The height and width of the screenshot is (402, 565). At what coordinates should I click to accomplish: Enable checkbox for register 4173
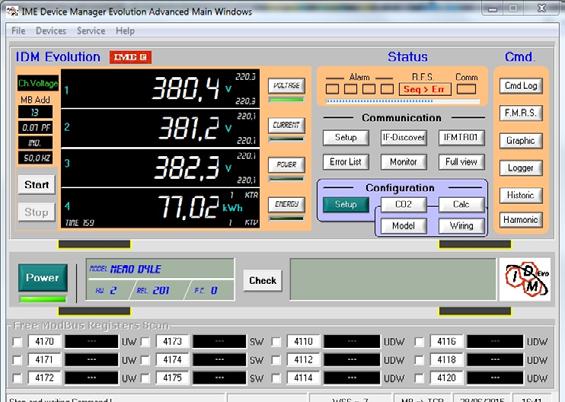[x=145, y=341]
